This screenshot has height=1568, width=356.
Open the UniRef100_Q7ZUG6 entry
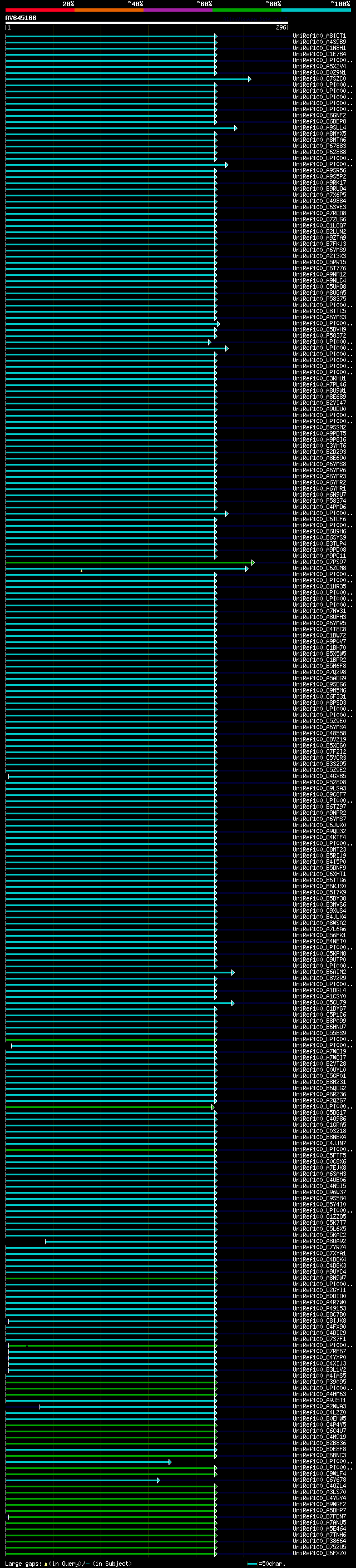pos(319,220)
